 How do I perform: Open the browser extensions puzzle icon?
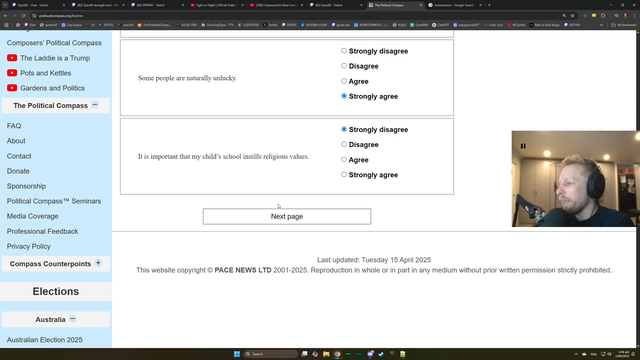click(603, 16)
